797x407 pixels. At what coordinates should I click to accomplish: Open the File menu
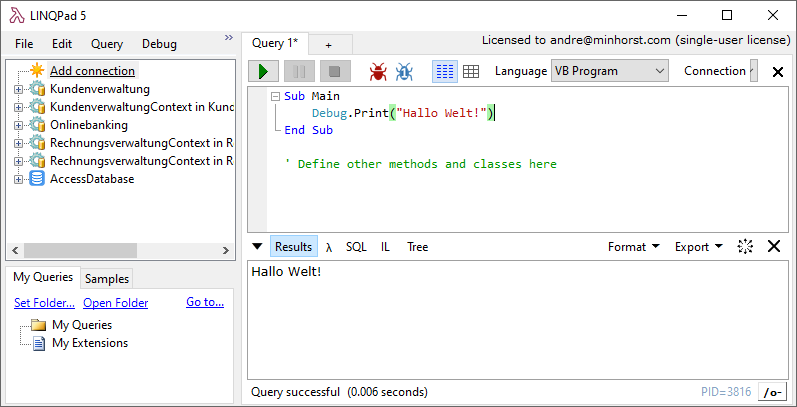click(24, 44)
